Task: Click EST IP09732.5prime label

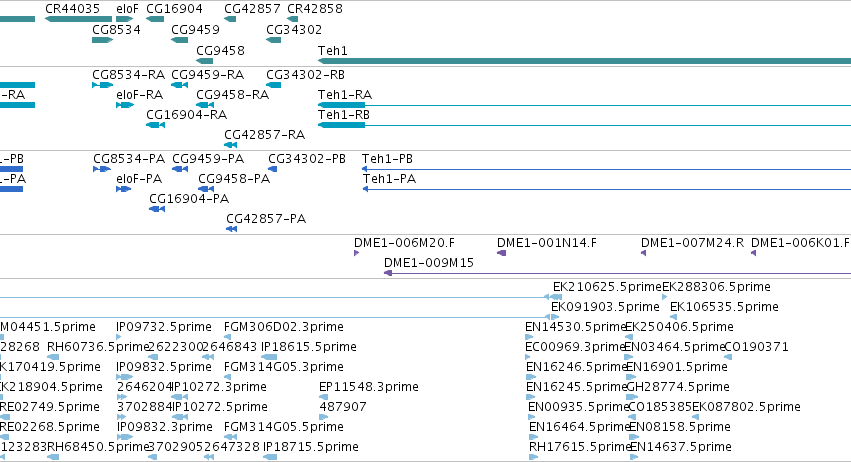Action: [x=164, y=327]
